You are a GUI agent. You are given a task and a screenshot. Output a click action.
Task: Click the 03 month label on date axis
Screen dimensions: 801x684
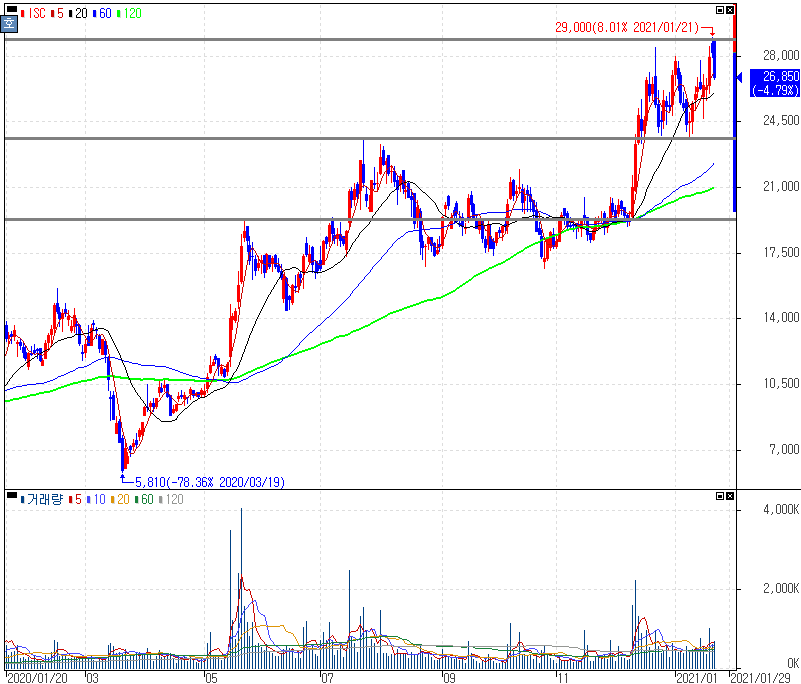92,678
